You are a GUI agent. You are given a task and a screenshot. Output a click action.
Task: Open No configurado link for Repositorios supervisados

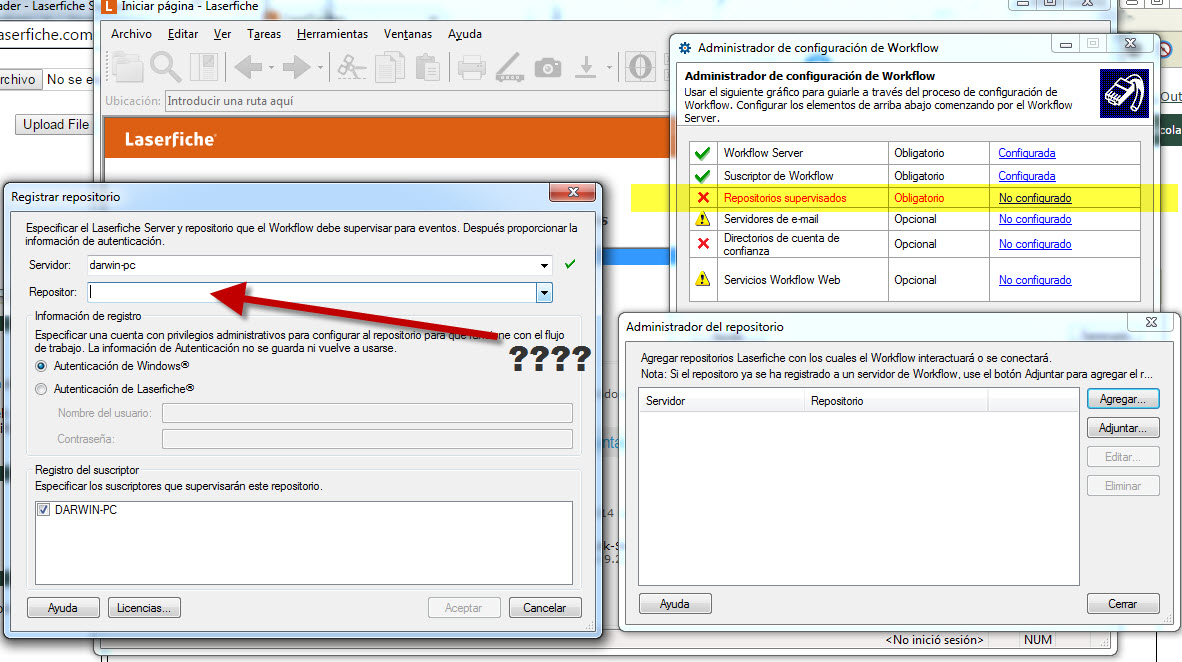tap(1035, 198)
